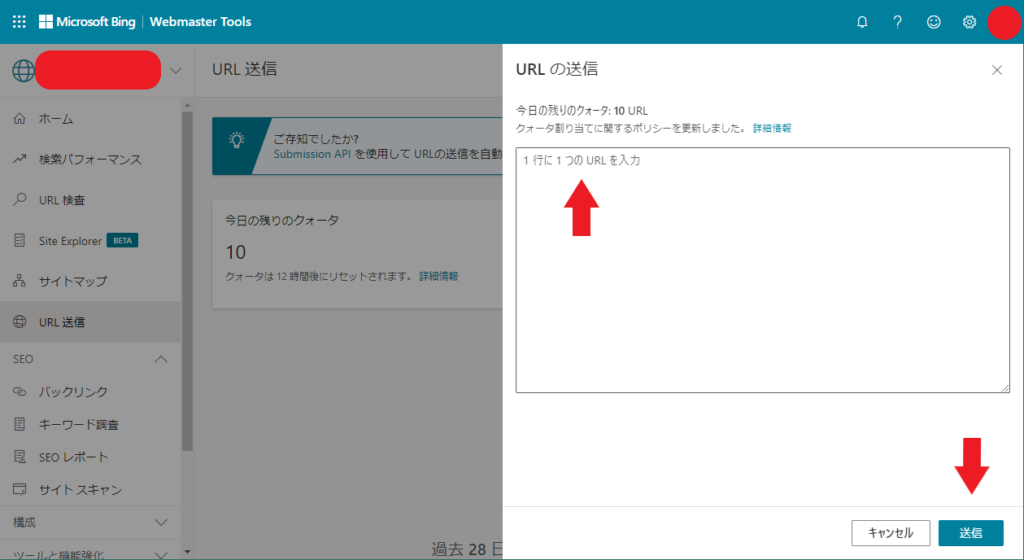Open サイト スキャン in sidebar
Viewport: 1024px width, 560px height.
point(90,490)
